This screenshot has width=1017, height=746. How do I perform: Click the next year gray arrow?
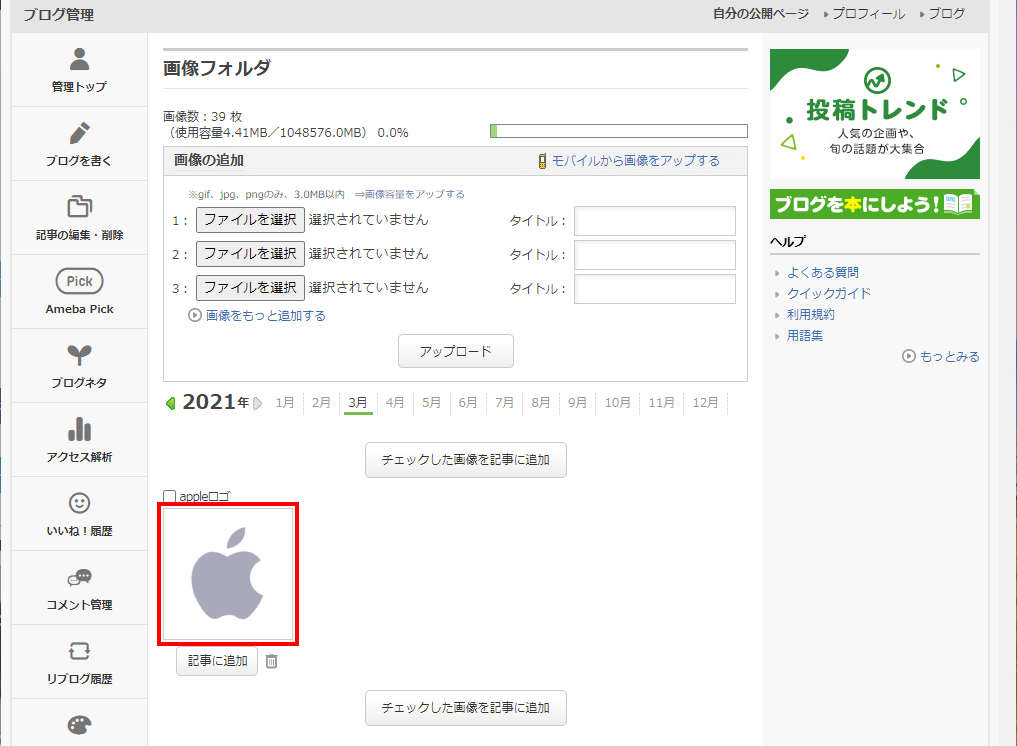[x=257, y=403]
